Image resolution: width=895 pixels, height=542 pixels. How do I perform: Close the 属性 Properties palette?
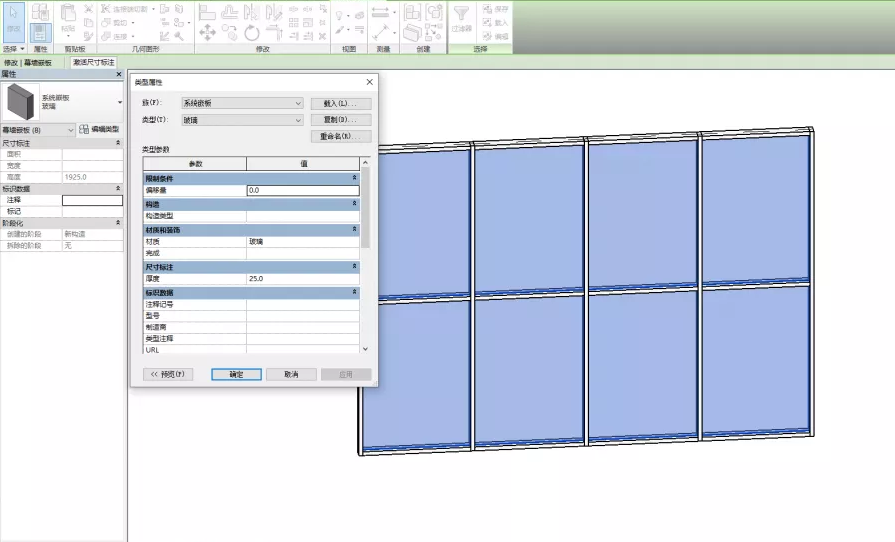[x=119, y=74]
